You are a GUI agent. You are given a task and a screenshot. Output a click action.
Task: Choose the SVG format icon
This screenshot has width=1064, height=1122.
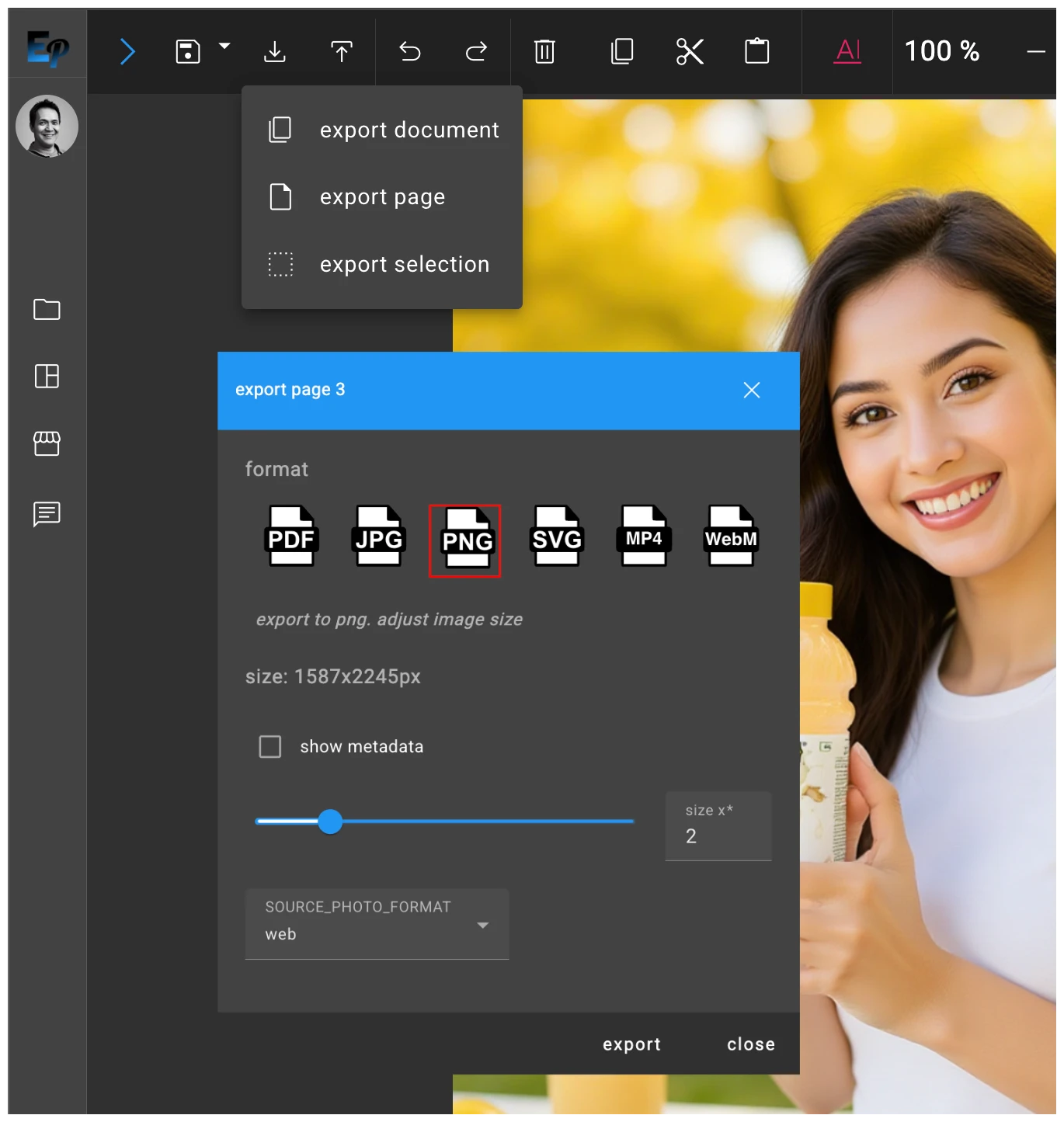[556, 537]
